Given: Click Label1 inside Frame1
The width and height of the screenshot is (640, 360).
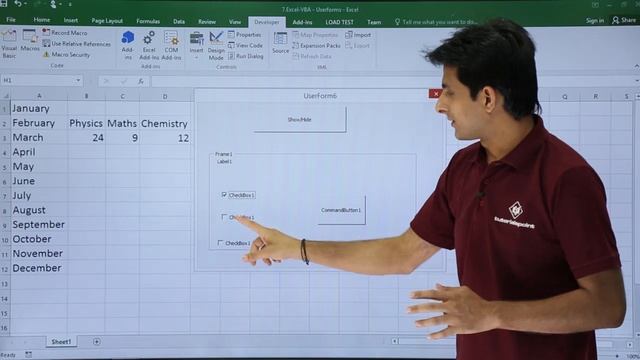Looking at the screenshot, I should click(x=224, y=161).
